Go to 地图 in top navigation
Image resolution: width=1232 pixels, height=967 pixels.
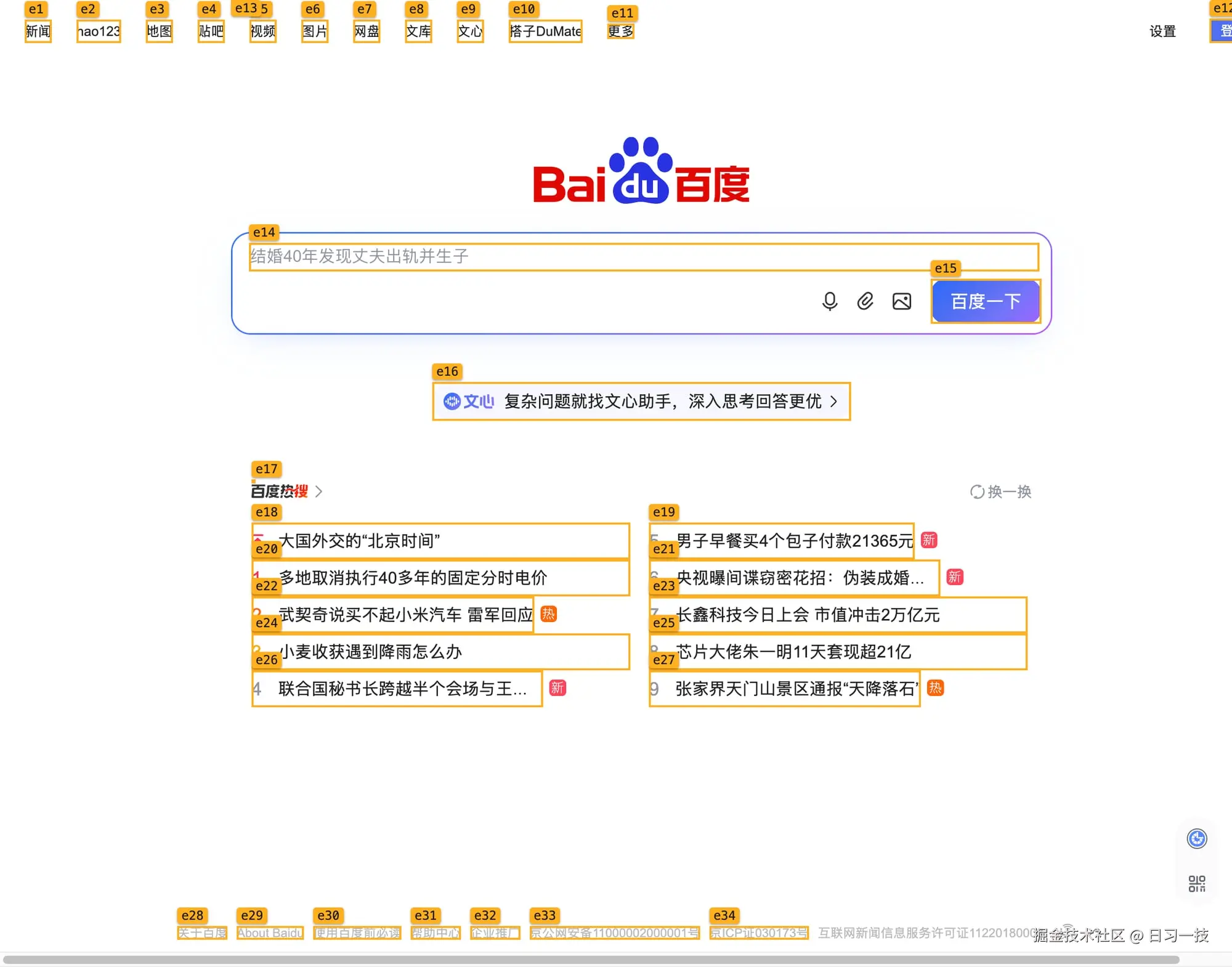(159, 31)
